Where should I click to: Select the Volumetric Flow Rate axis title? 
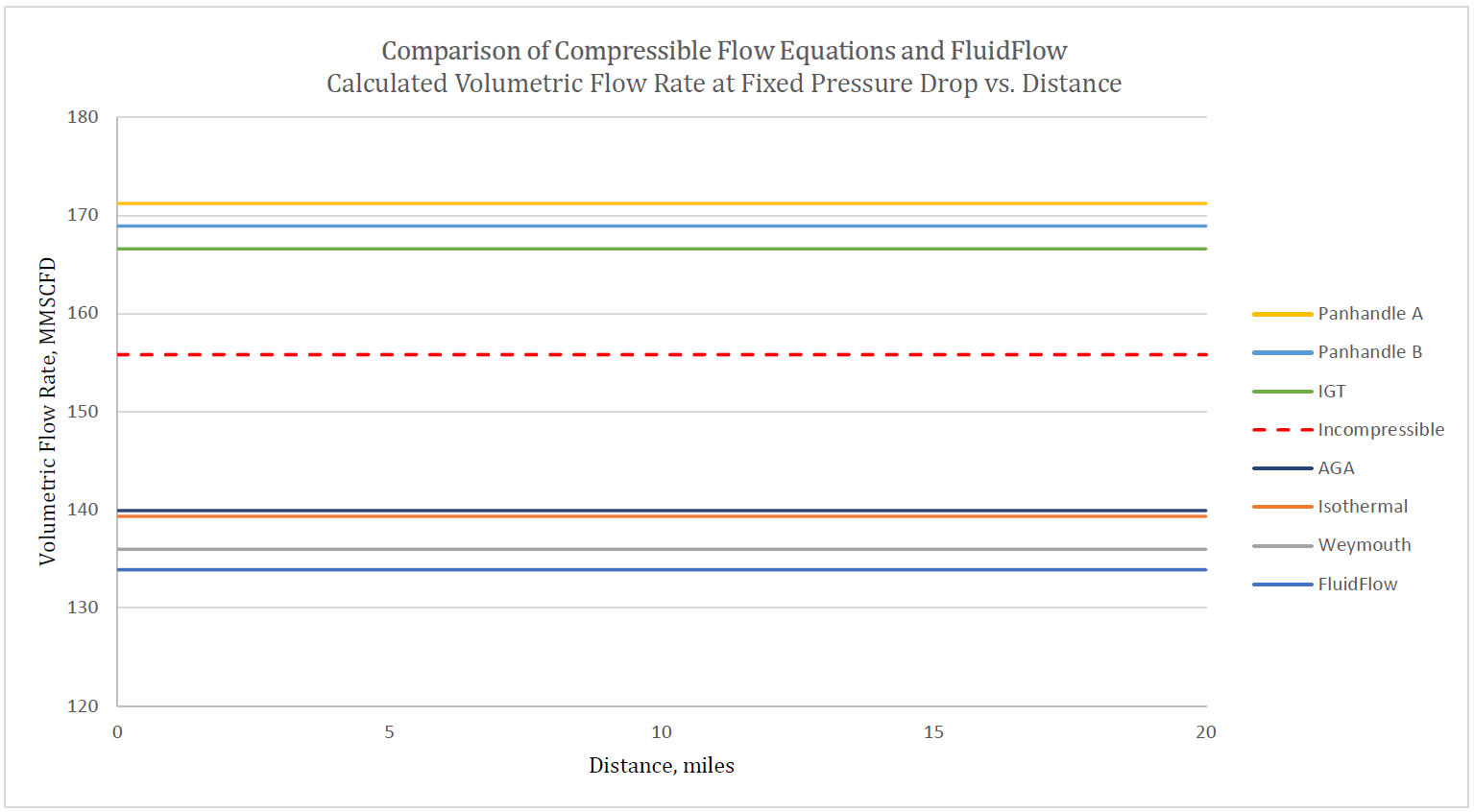pos(47,411)
